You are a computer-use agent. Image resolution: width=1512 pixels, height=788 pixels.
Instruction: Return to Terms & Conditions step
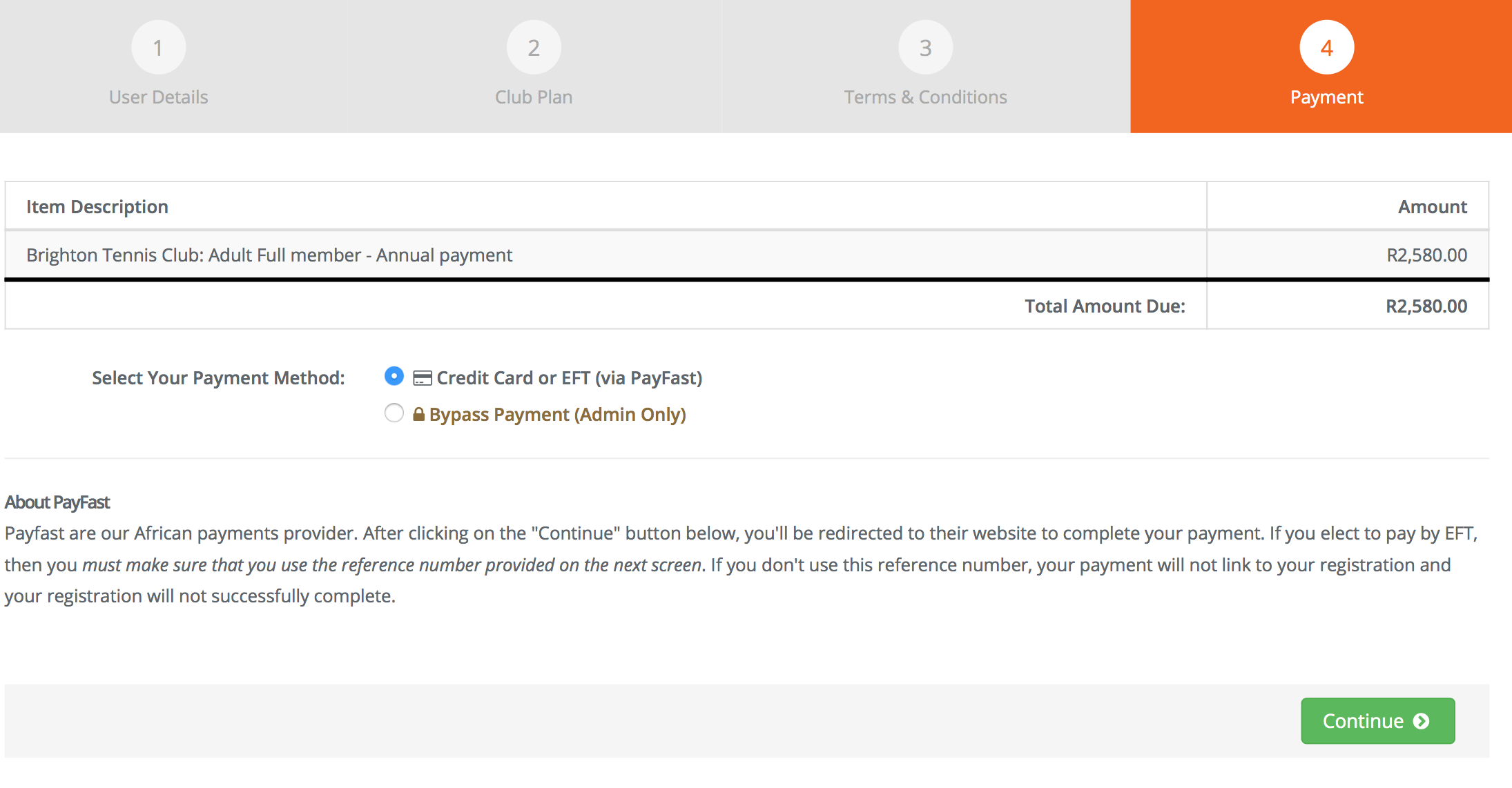[925, 97]
